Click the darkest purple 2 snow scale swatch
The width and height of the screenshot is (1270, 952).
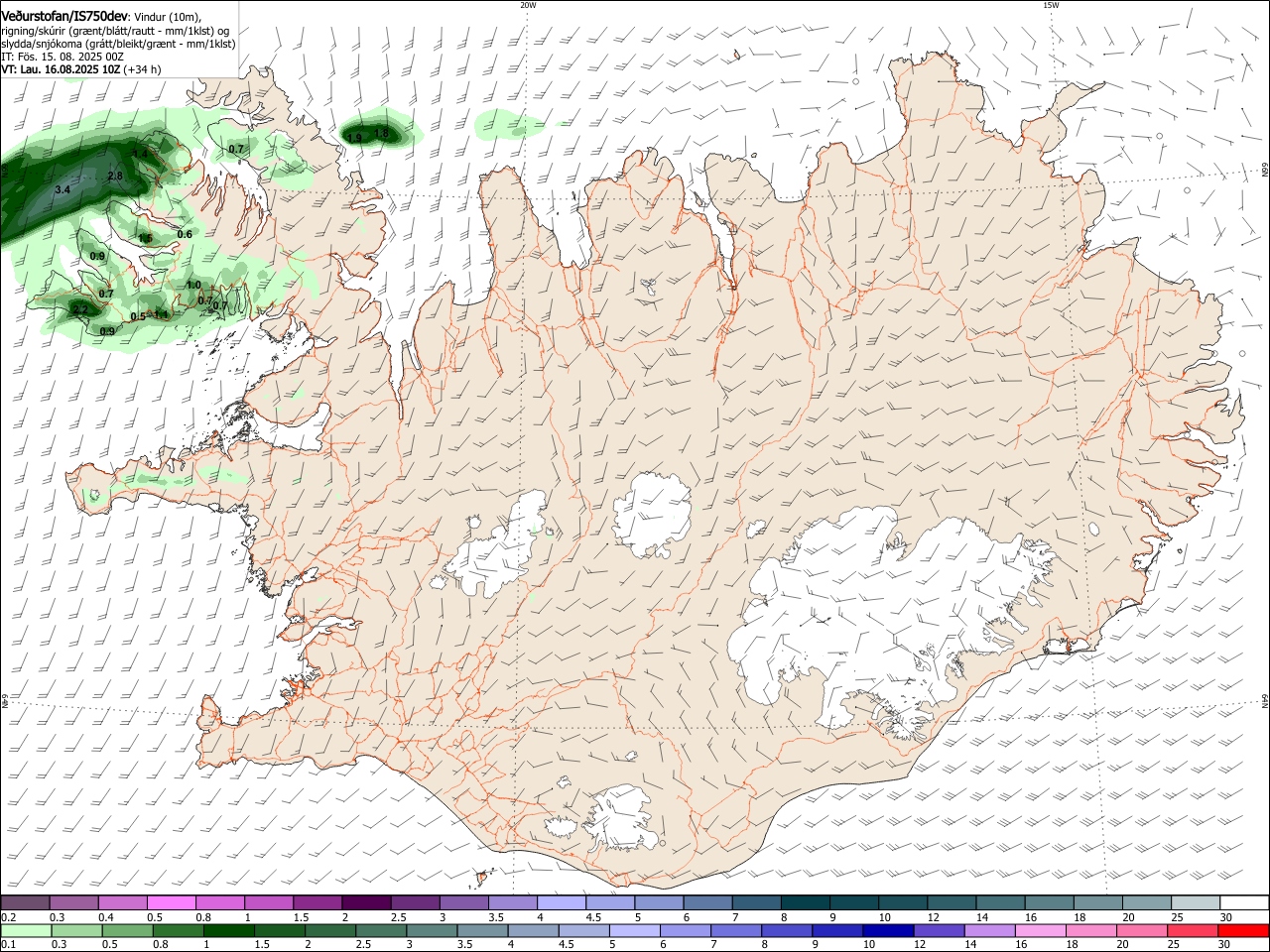[x=366, y=902]
